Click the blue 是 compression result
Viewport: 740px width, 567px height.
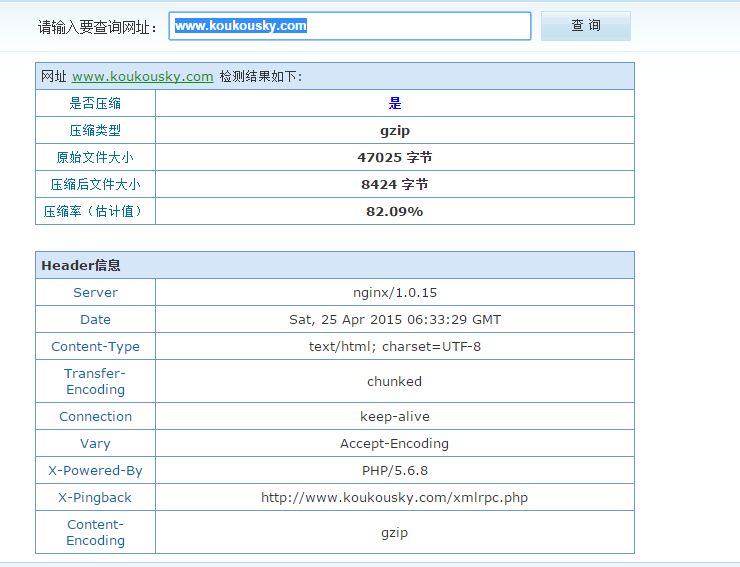(395, 103)
